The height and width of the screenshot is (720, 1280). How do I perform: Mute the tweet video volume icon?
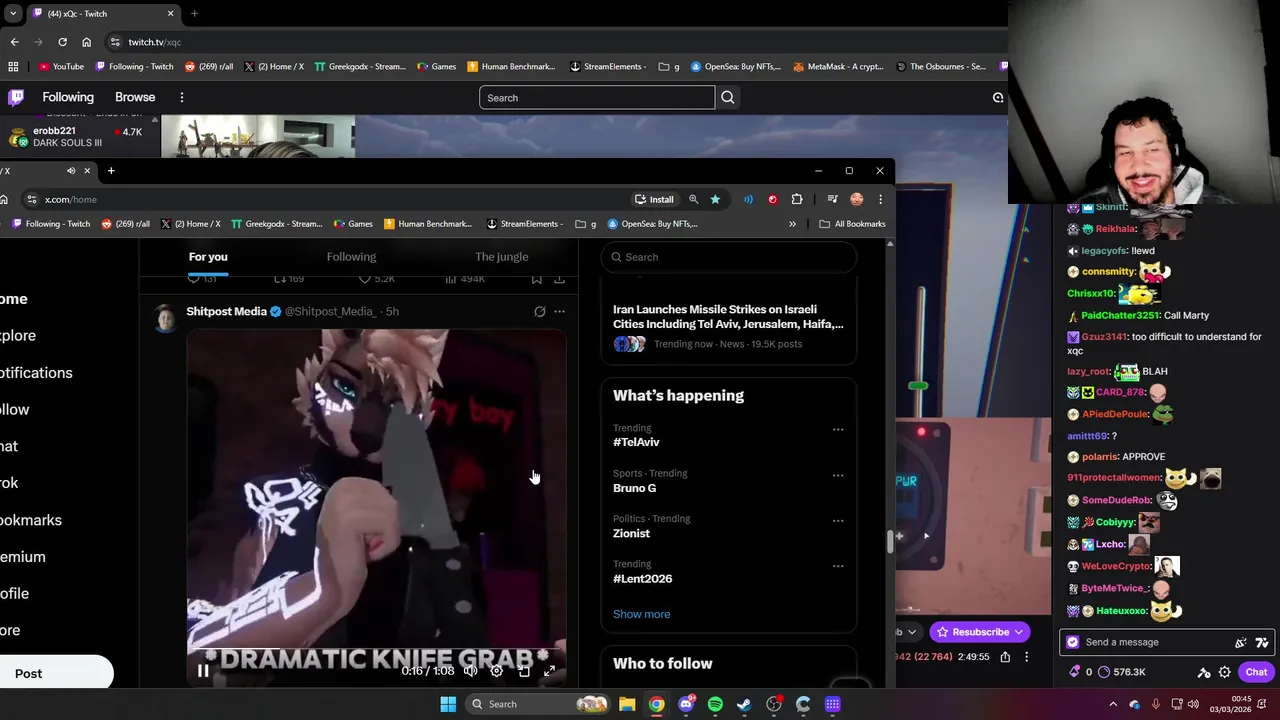click(x=470, y=671)
